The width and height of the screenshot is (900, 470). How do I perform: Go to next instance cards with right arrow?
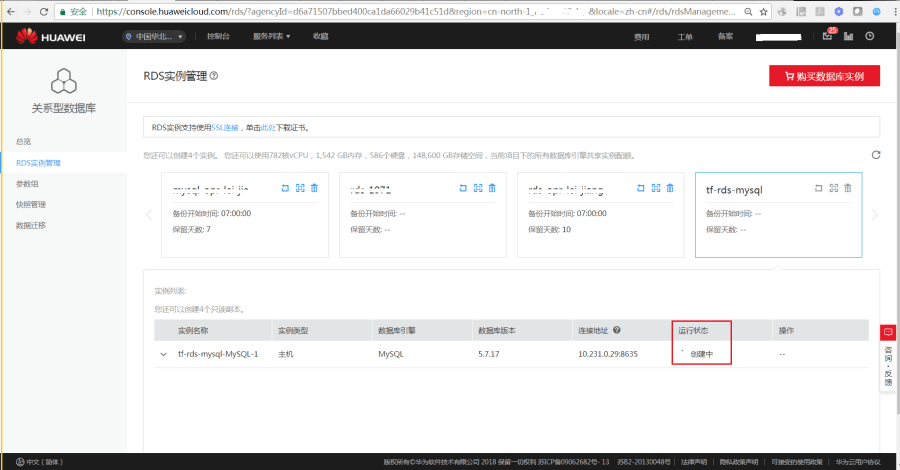click(875, 215)
